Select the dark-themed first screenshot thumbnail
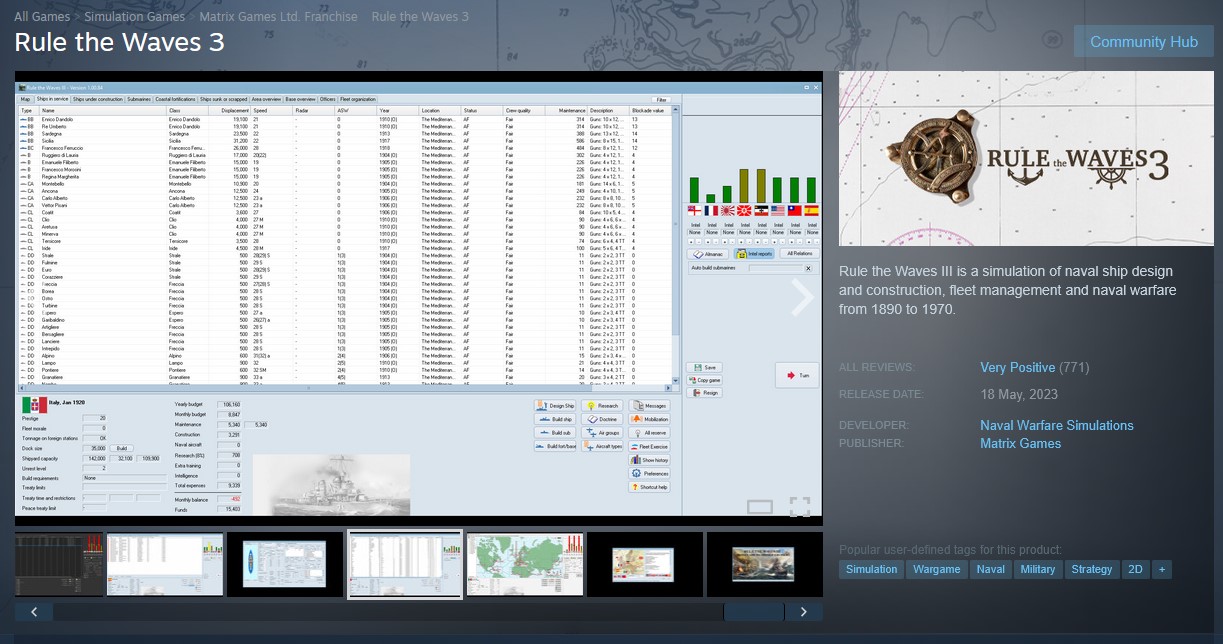1223x644 pixels. 59,564
